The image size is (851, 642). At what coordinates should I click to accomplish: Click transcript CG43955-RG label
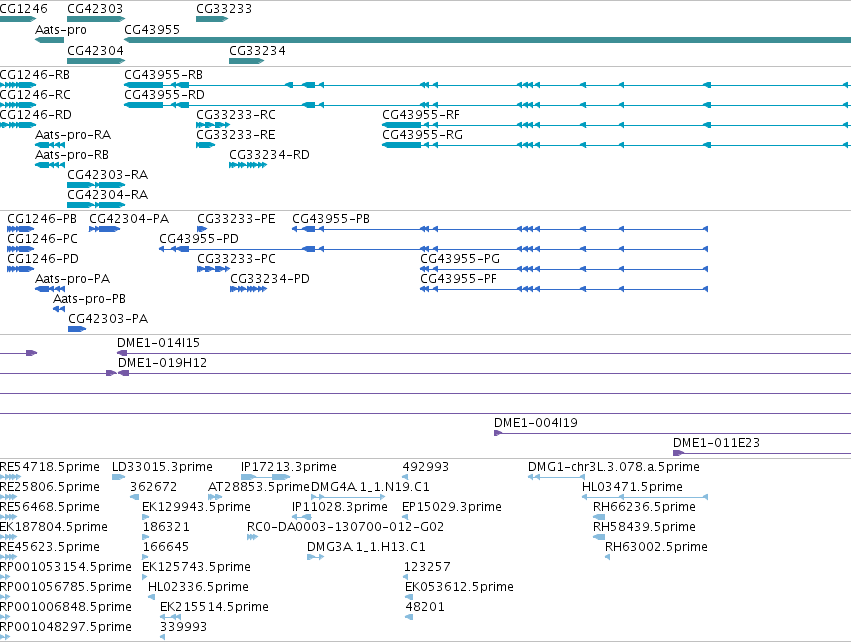[x=422, y=135]
